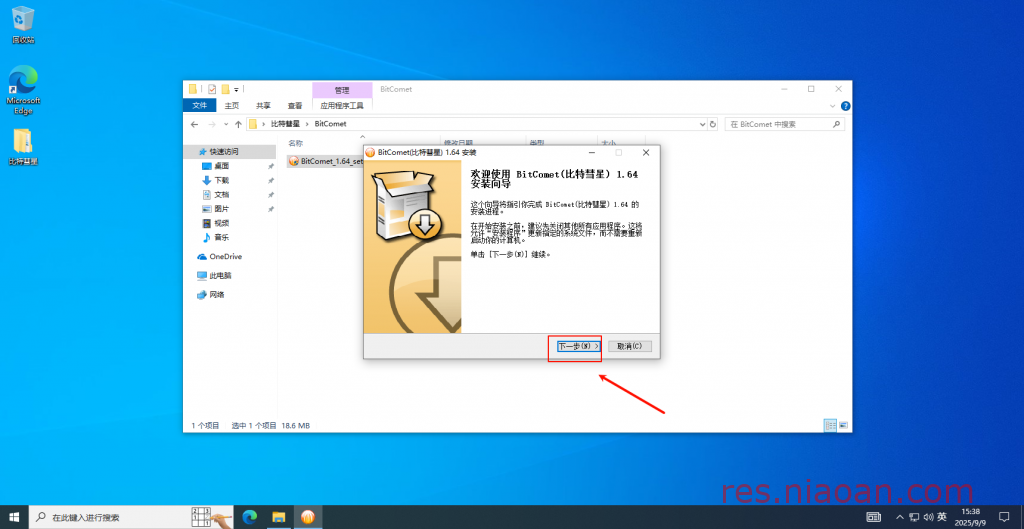Click the File Explorer taskbar icon
This screenshot has width=1024, height=529.
point(279,517)
